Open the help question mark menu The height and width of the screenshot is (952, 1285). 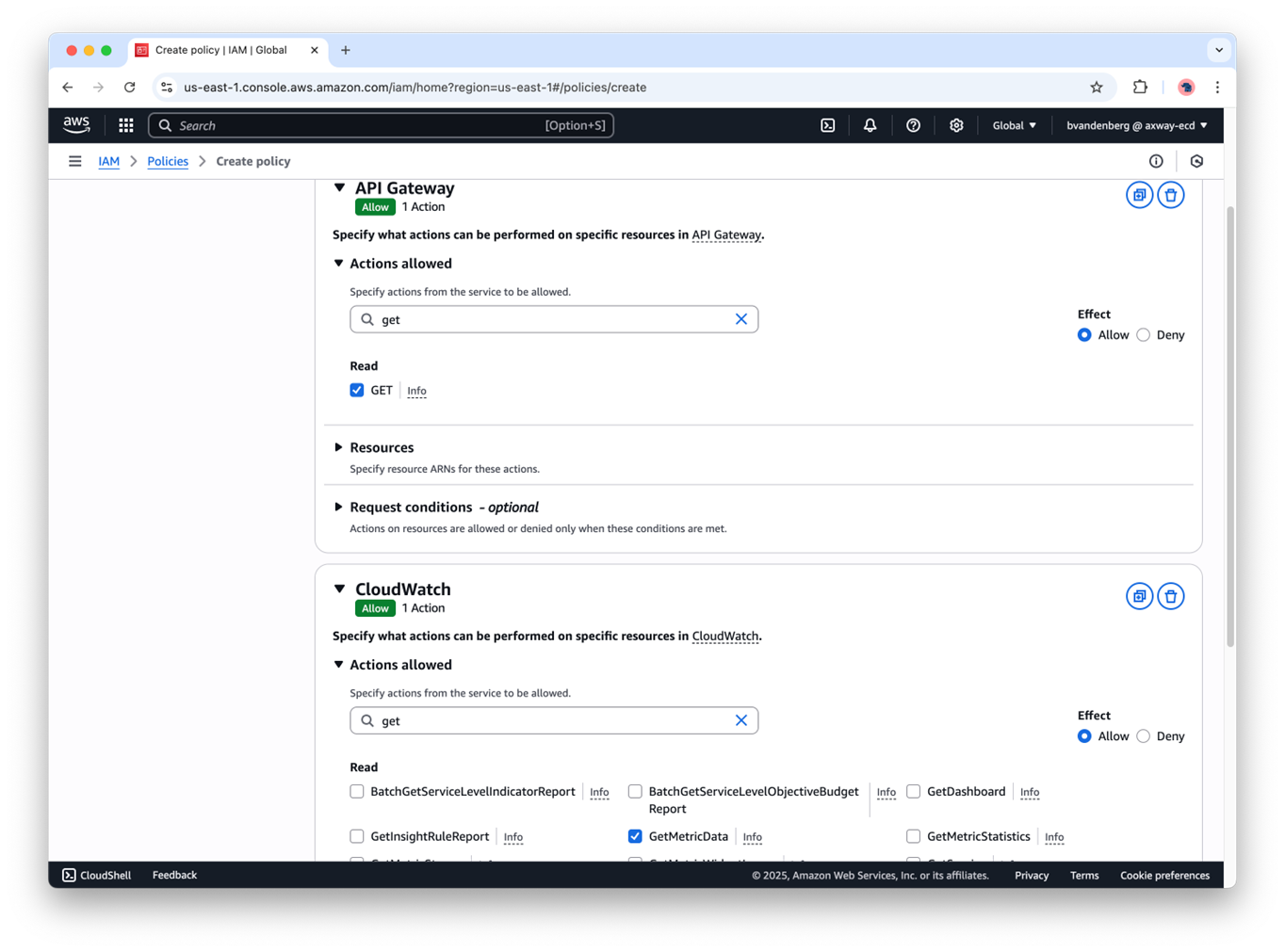tap(913, 125)
